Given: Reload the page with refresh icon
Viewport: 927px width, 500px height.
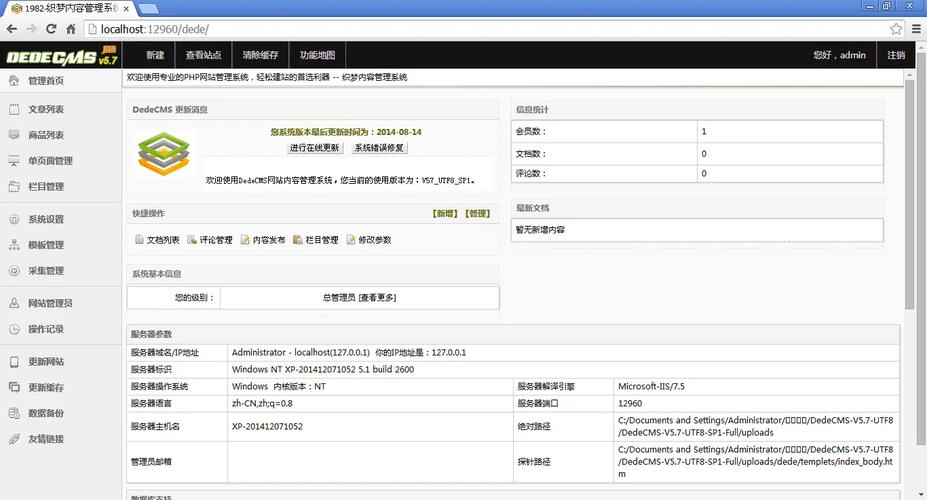Looking at the screenshot, I should point(51,29).
